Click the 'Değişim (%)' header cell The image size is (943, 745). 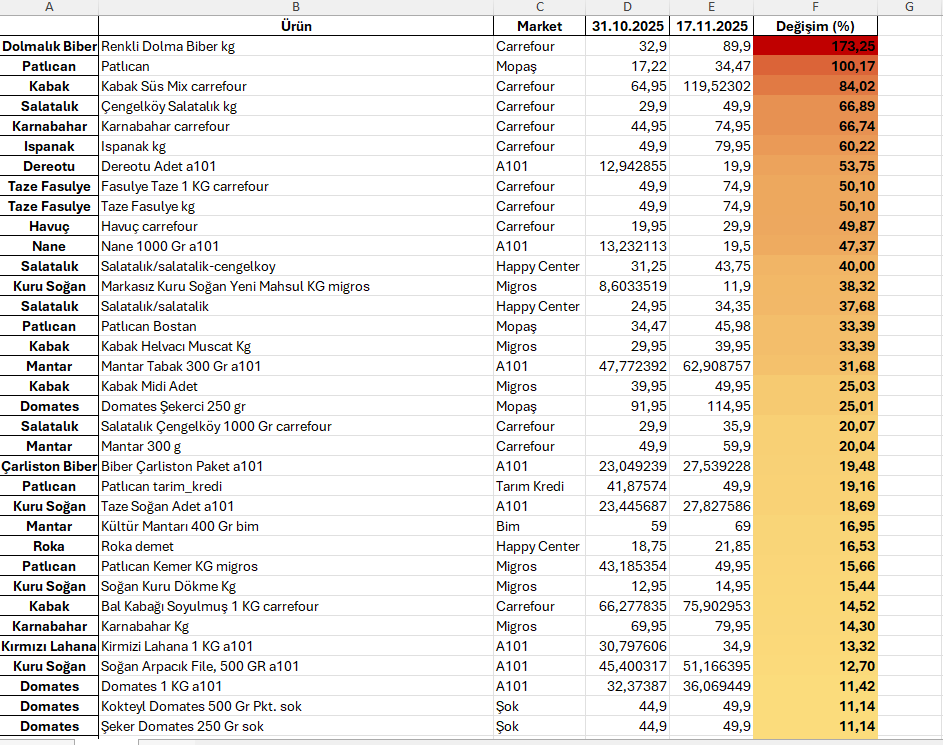[x=816, y=26]
